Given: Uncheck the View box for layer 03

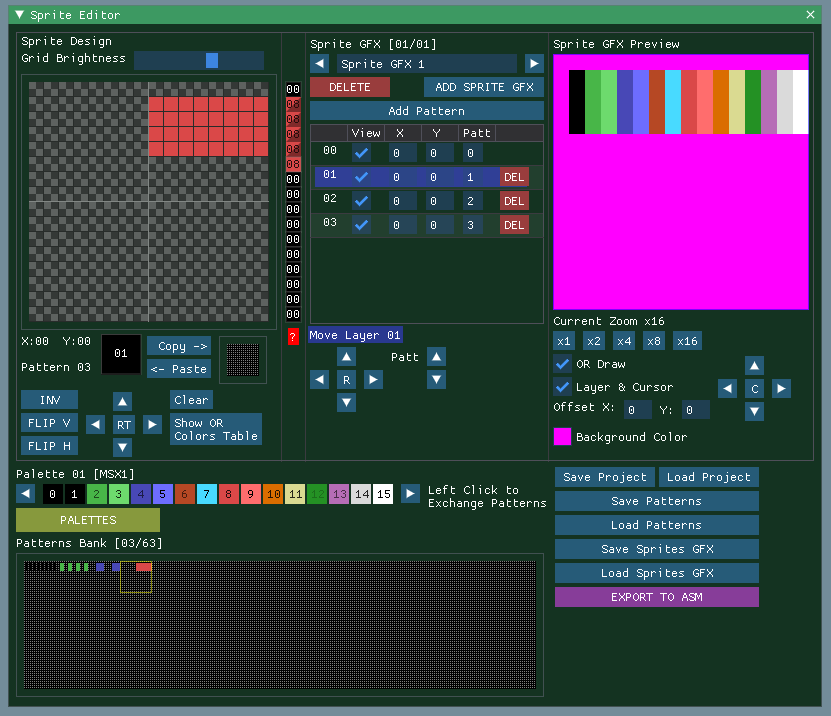Looking at the screenshot, I should (x=361, y=224).
